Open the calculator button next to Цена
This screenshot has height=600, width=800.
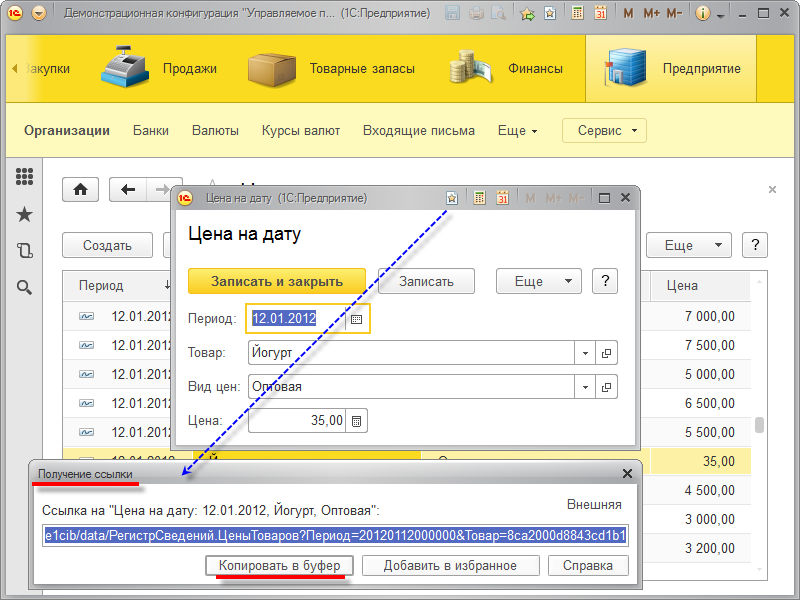click(357, 421)
